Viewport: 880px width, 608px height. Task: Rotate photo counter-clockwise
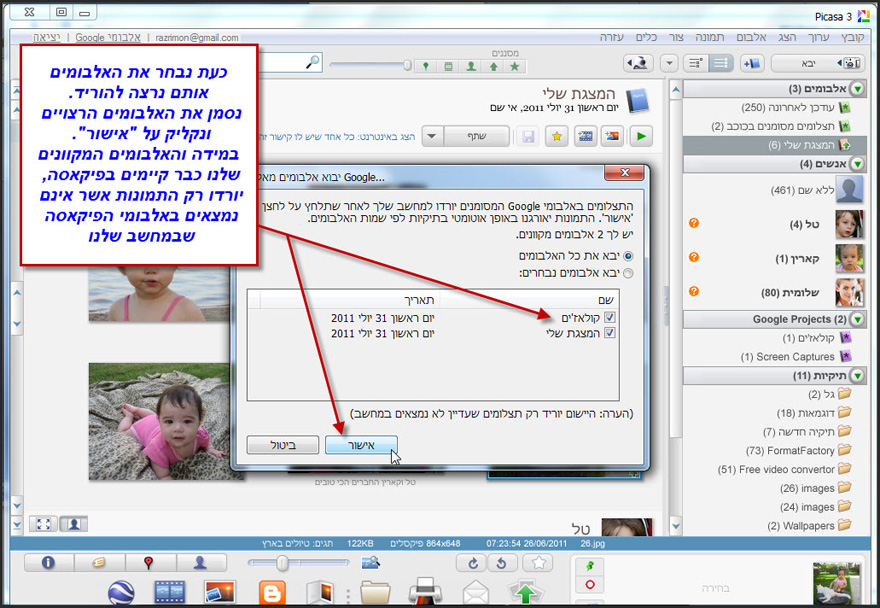click(502, 563)
